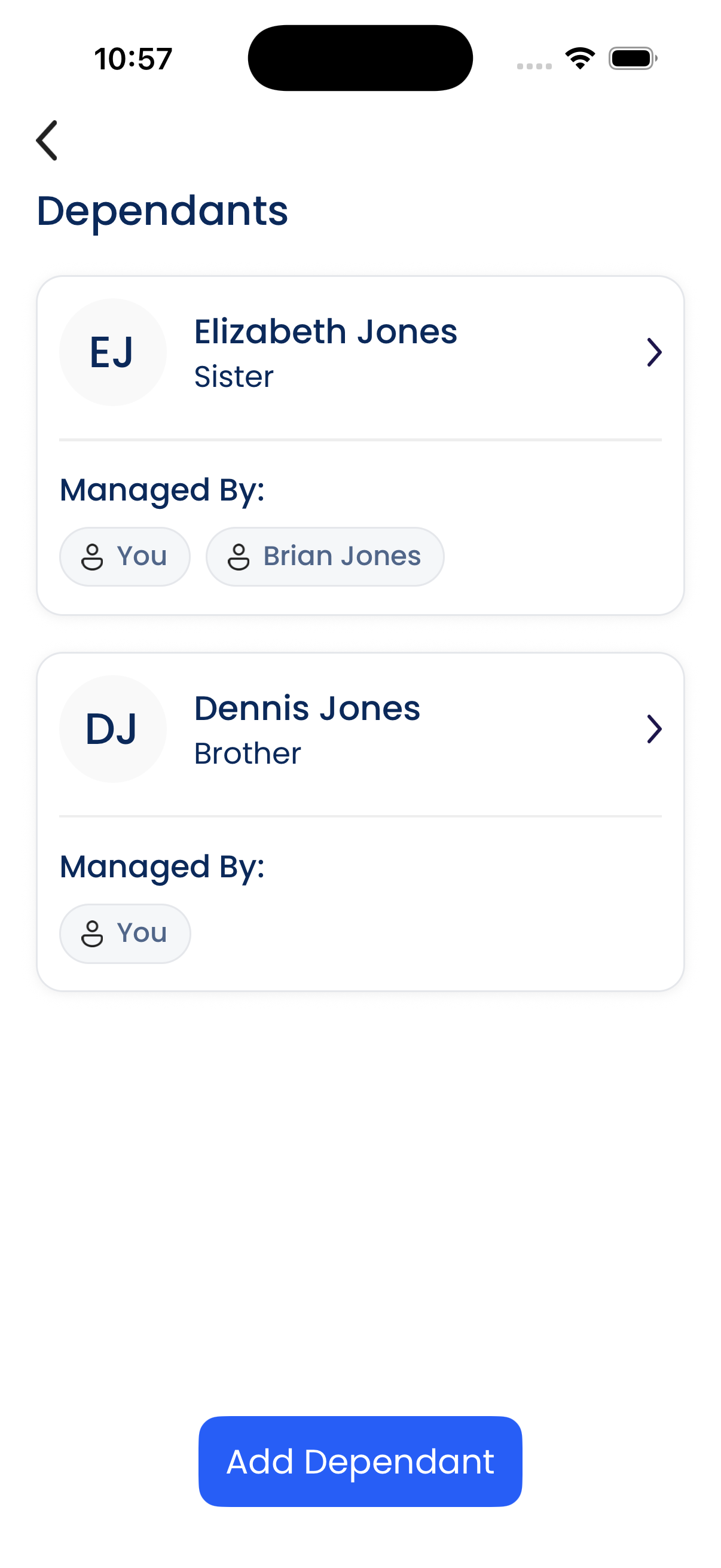Tap the 10:57 clock in status bar
This screenshot has height=1568, width=721.
133,59
